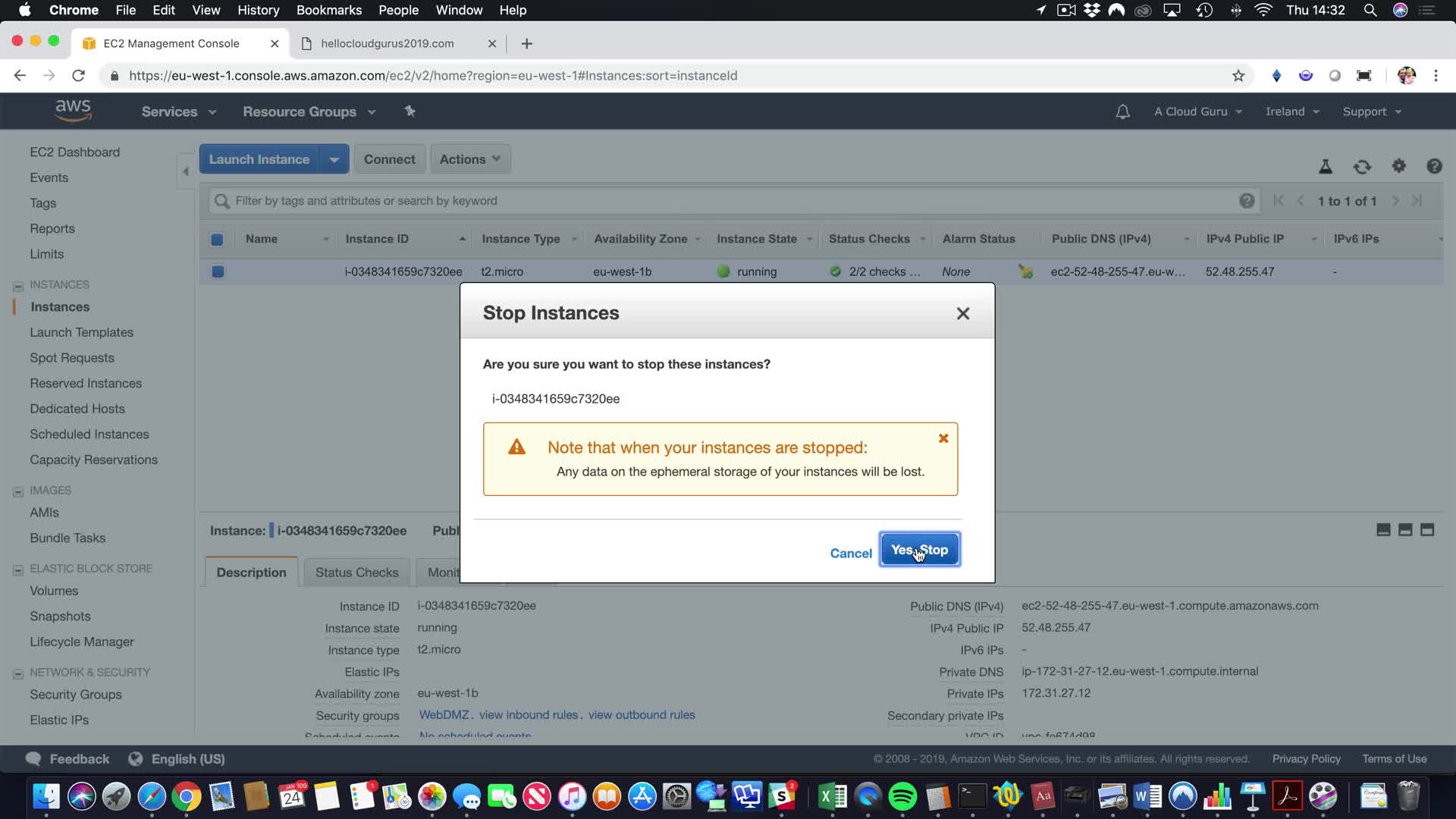Switch to the Status Checks tab

(356, 573)
